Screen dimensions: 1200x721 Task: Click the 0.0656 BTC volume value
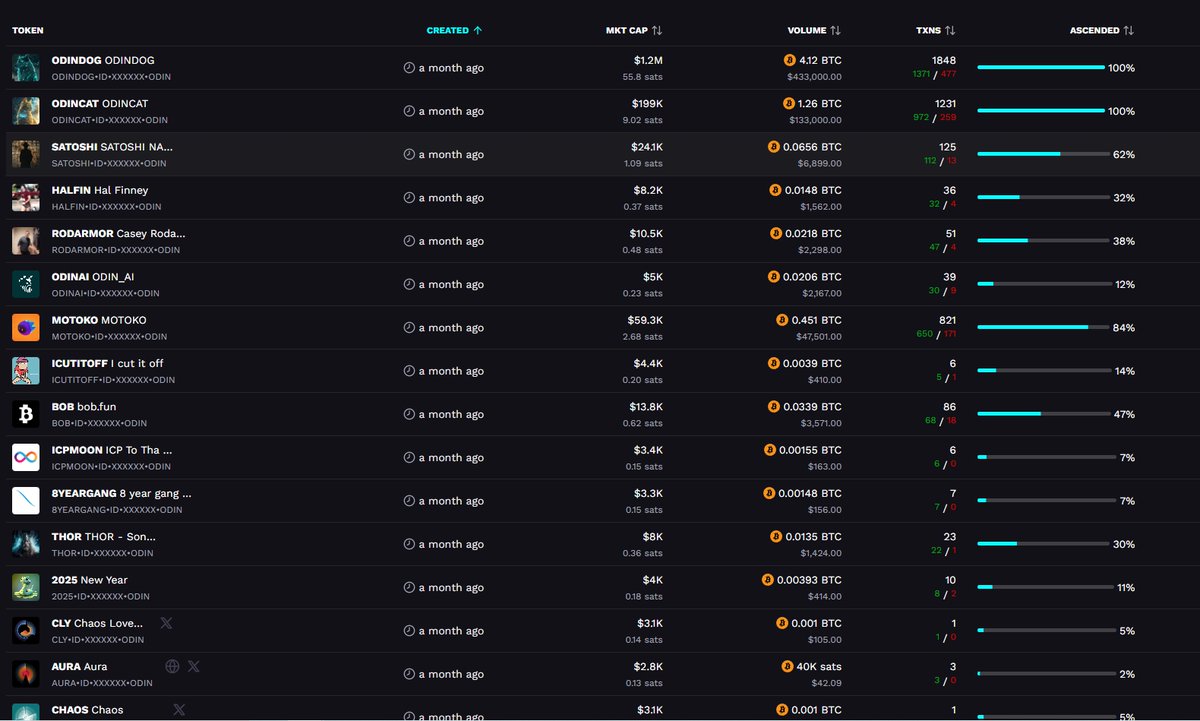[x=813, y=147]
